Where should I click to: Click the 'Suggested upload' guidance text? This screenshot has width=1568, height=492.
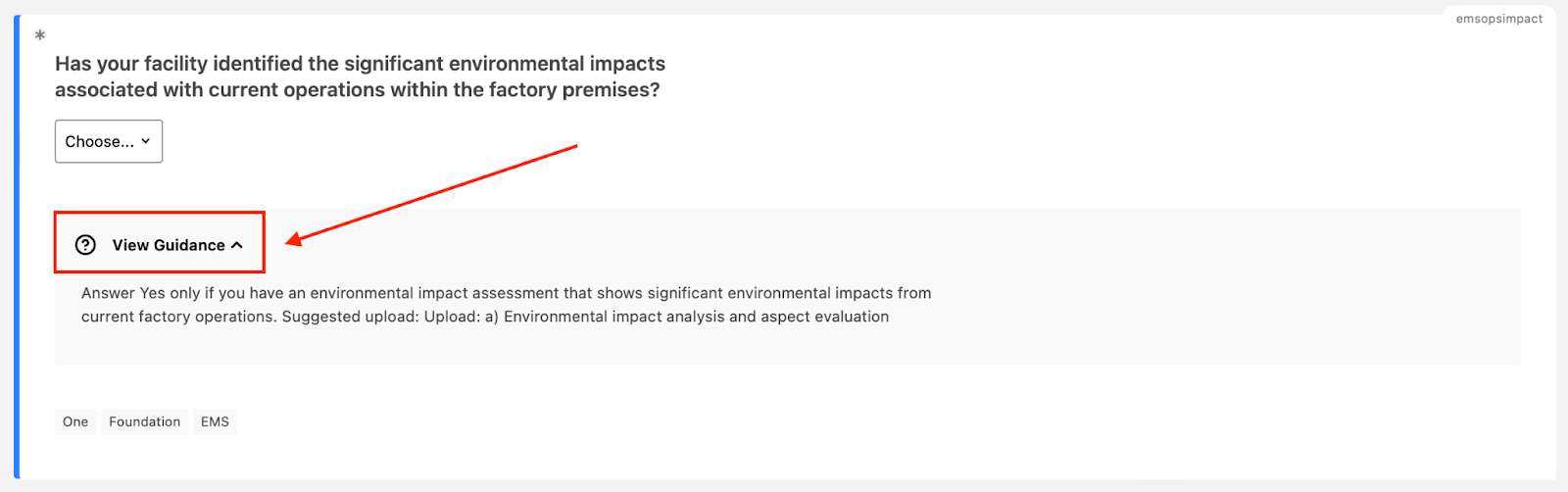pos(350,317)
